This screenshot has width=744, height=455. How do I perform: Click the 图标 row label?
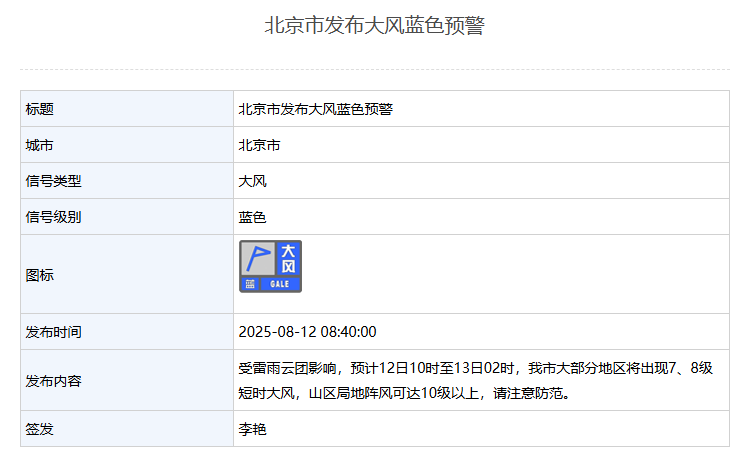pyautogui.click(x=39, y=275)
